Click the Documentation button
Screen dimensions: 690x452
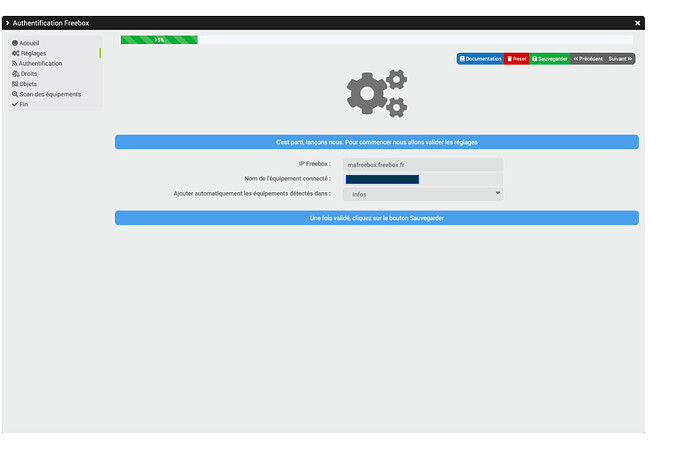click(481, 59)
